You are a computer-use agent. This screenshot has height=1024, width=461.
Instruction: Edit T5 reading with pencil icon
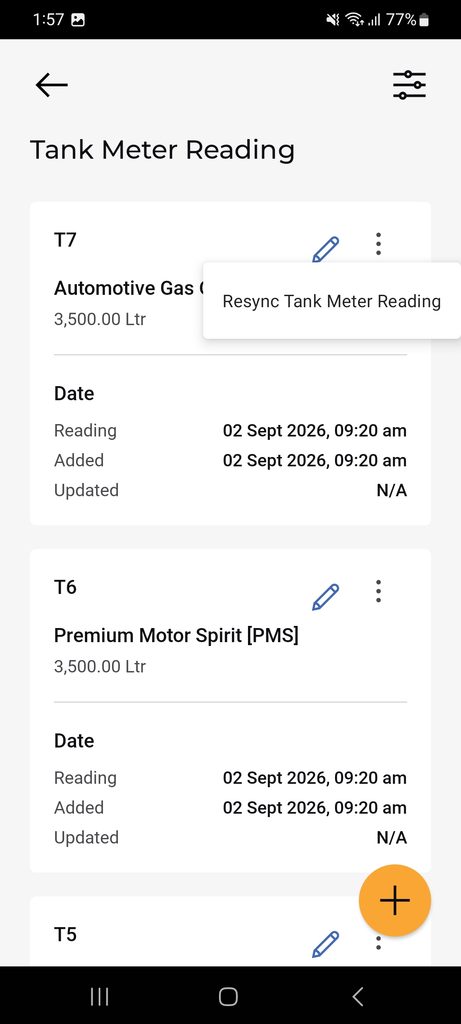tap(325, 944)
